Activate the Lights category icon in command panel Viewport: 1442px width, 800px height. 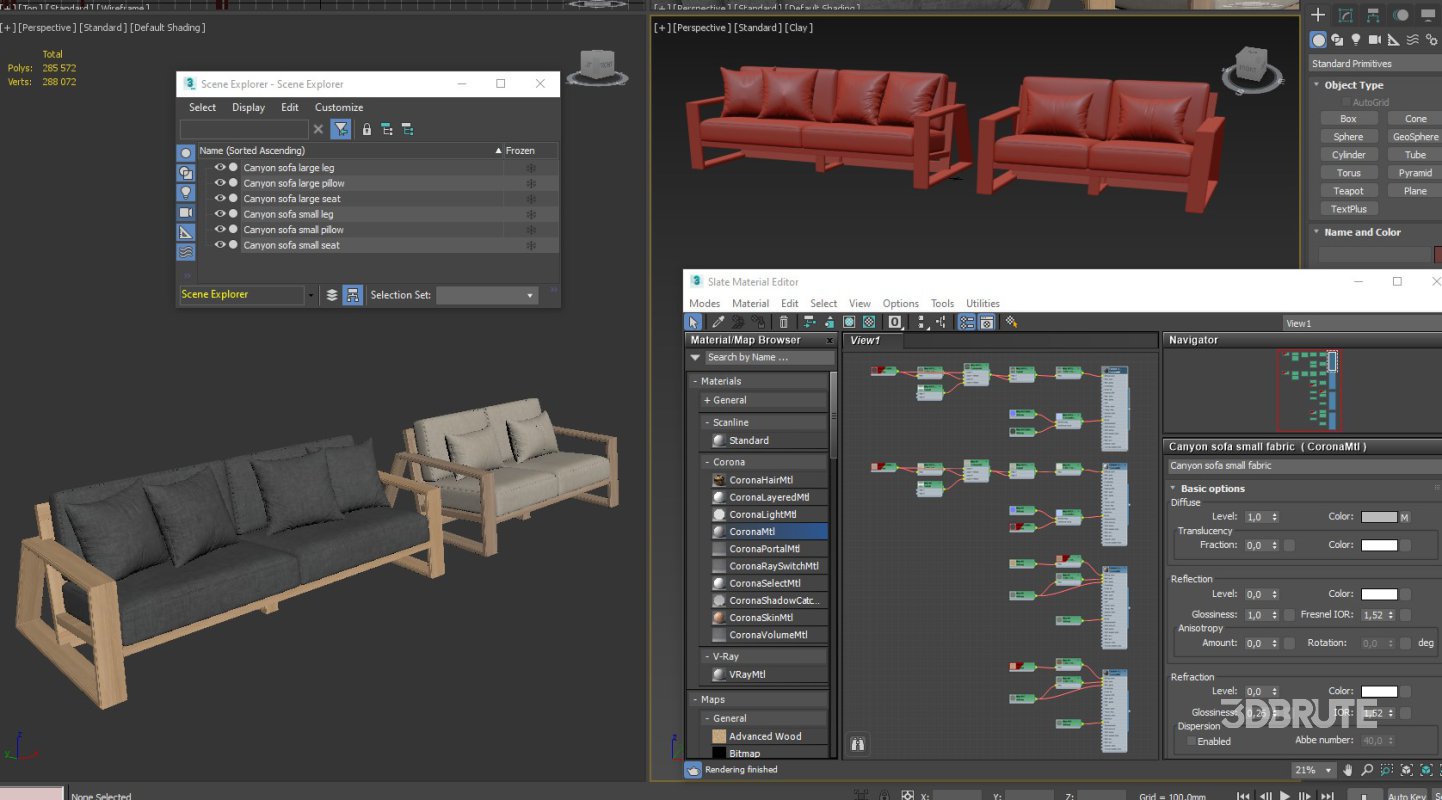(x=1356, y=39)
